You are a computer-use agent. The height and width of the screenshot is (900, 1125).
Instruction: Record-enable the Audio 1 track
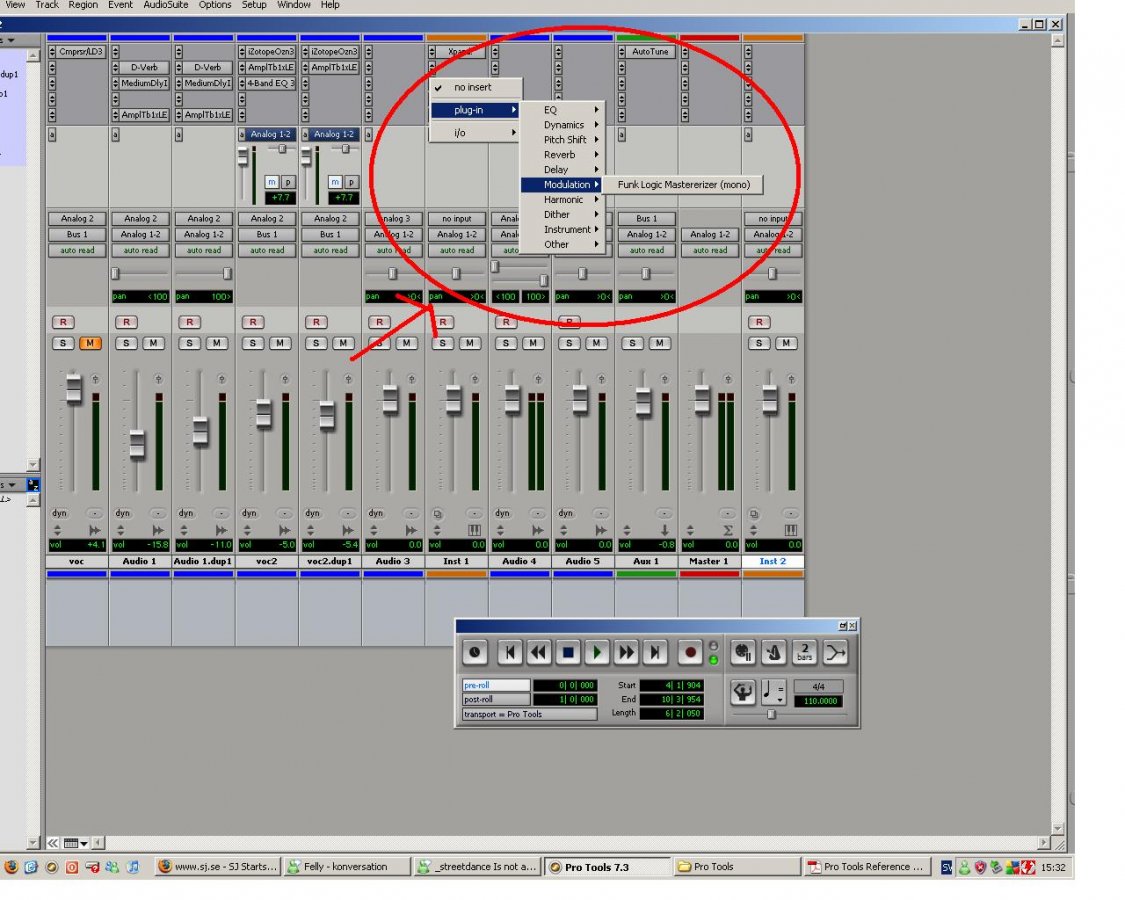point(126,322)
